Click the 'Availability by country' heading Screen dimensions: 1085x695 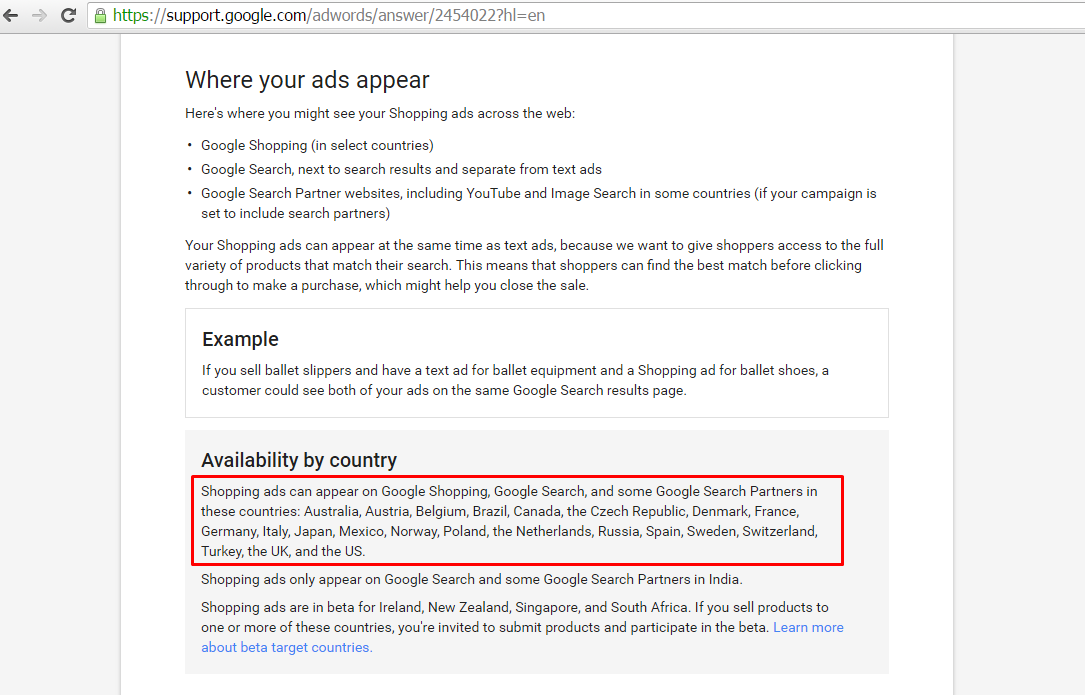pos(299,460)
